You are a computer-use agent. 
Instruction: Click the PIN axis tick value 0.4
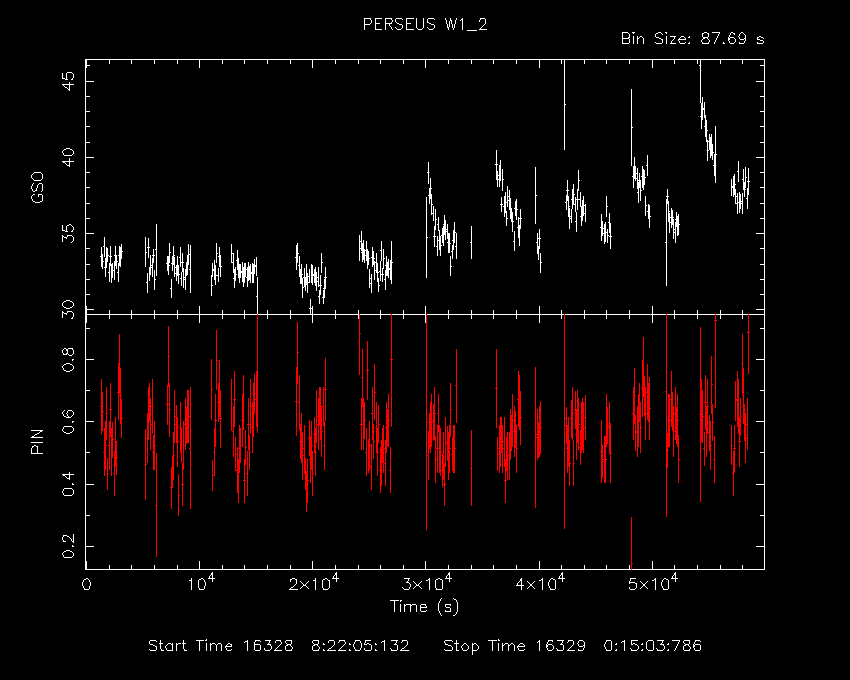click(x=69, y=484)
